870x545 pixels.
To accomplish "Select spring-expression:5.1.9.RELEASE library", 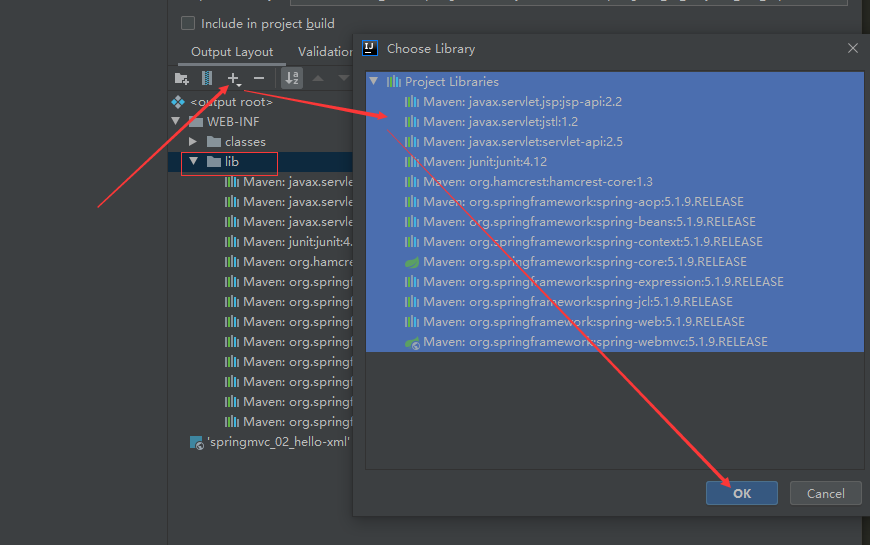I will pos(603,281).
